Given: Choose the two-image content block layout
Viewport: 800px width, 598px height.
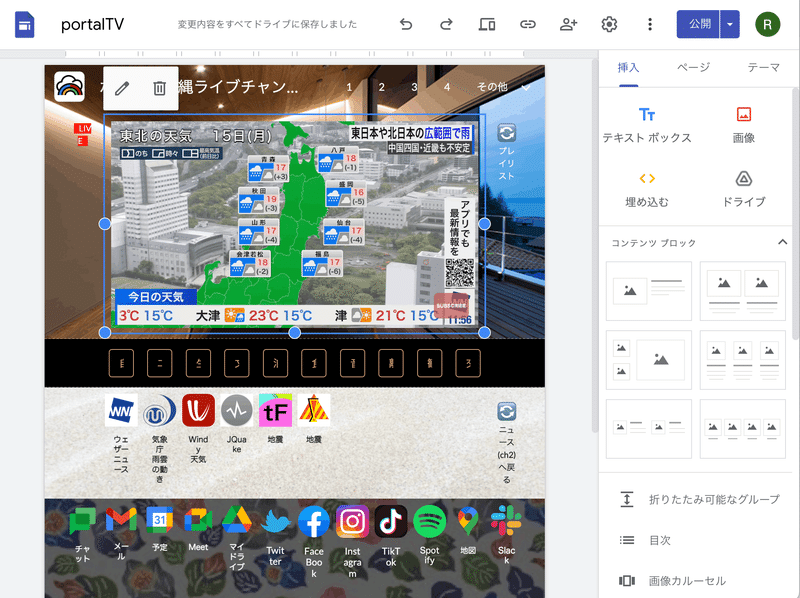Looking at the screenshot, I should coord(742,291).
